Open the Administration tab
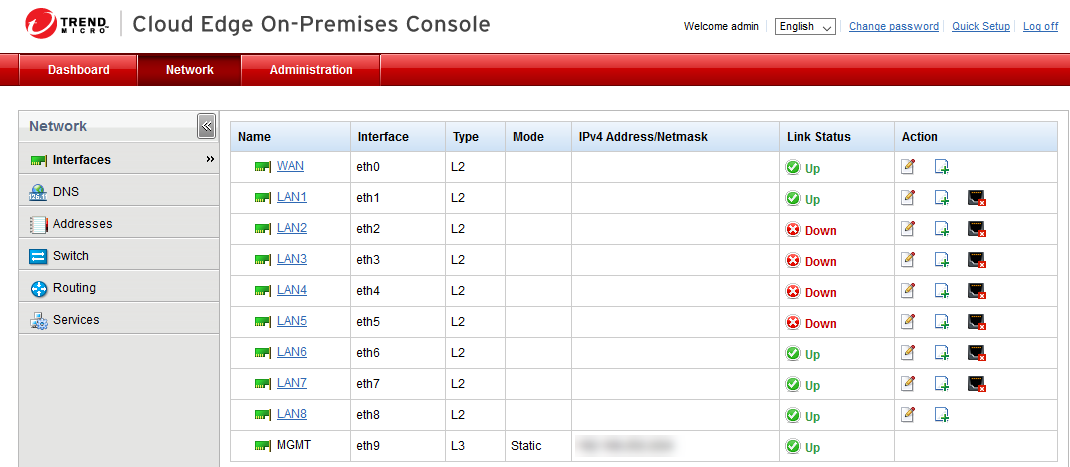 tap(311, 70)
